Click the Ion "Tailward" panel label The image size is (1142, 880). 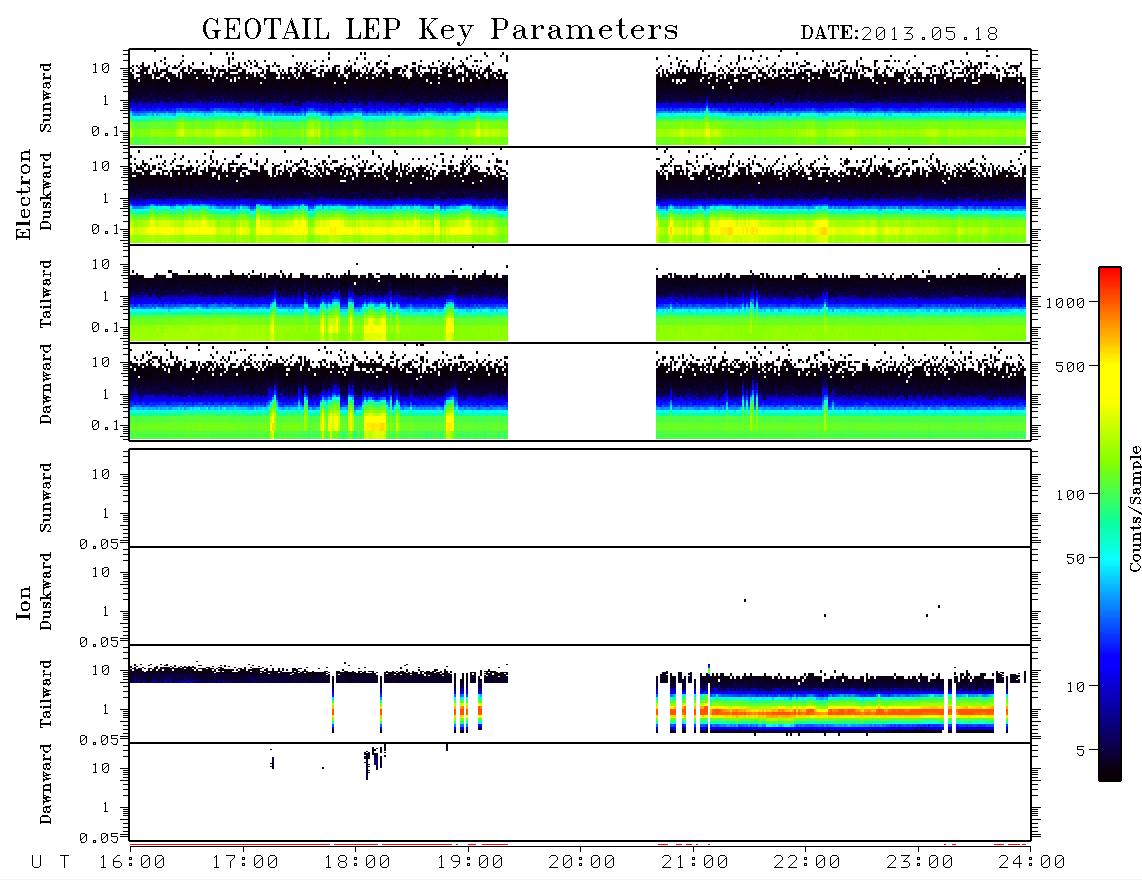[x=46, y=694]
